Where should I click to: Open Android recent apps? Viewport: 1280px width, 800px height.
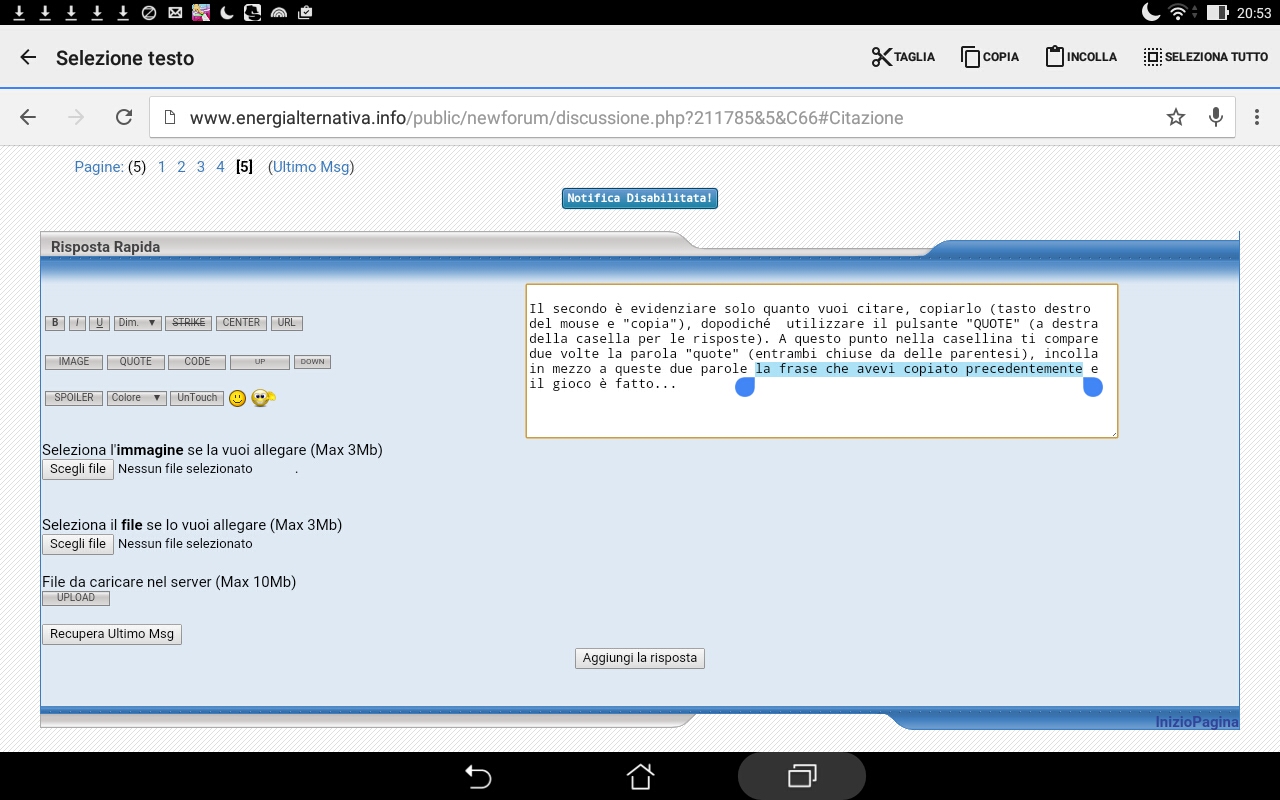coord(802,776)
